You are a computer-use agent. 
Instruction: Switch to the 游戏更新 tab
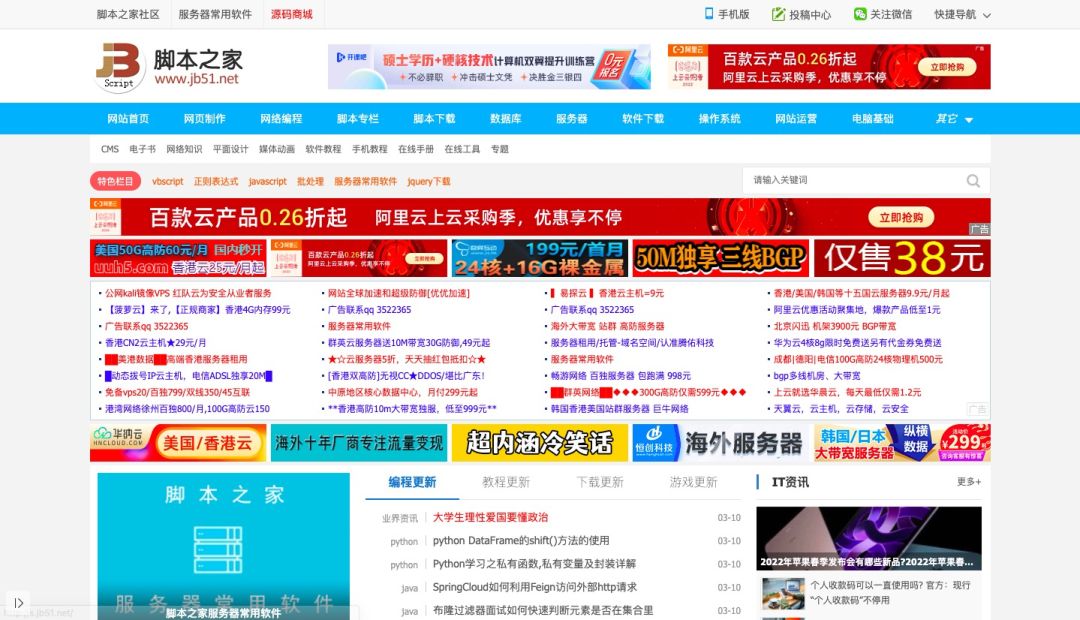pos(694,482)
